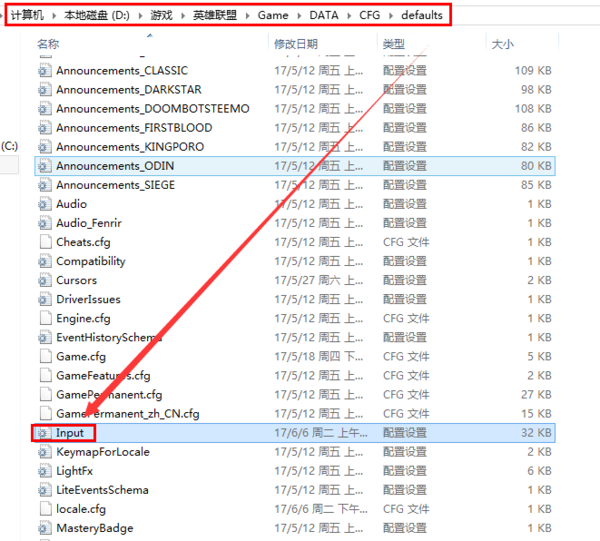The height and width of the screenshot is (541, 600).
Task: Click the GamePermanent.cfg file icon
Action: pos(46,395)
